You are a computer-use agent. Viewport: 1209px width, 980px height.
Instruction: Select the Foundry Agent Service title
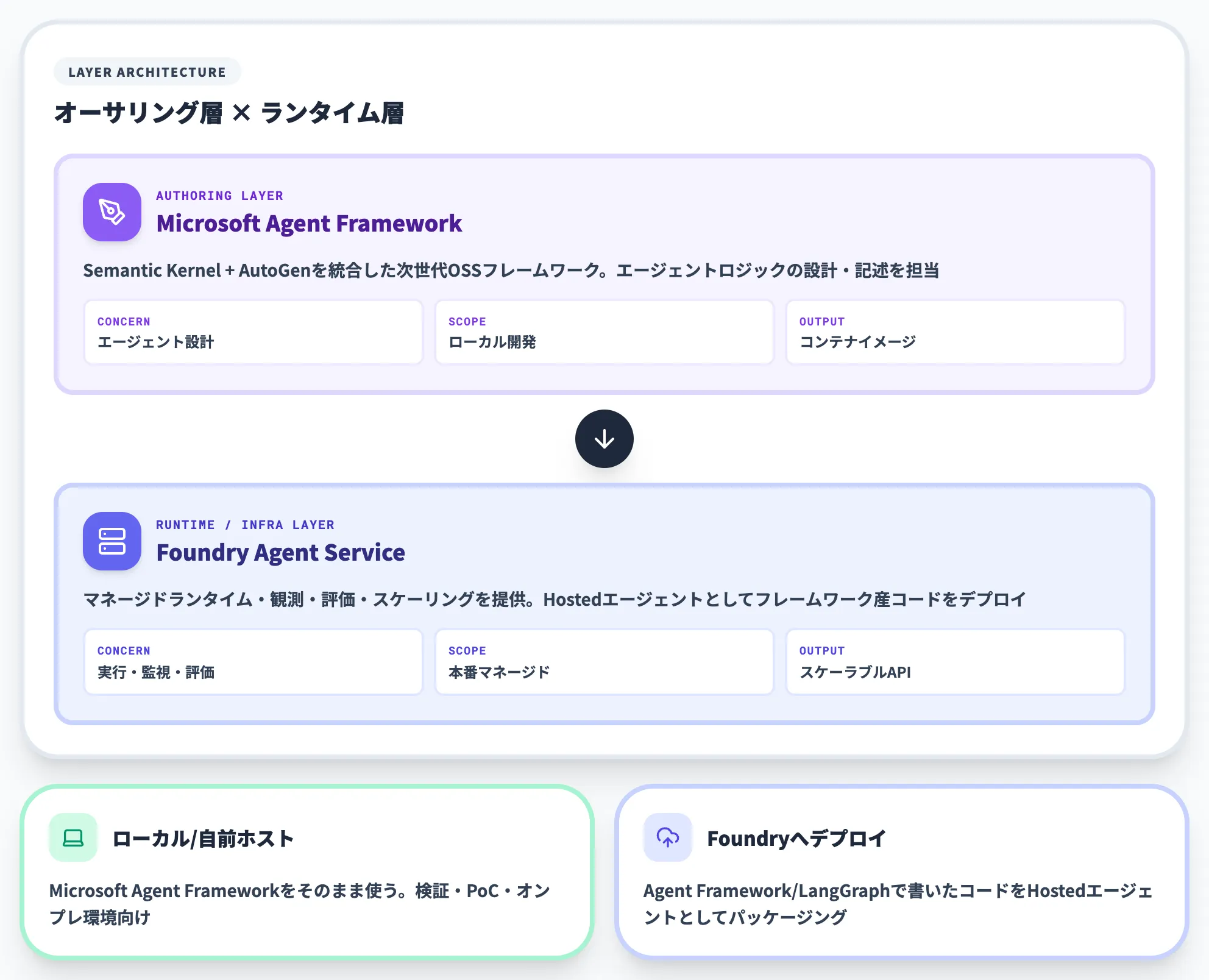click(x=281, y=553)
